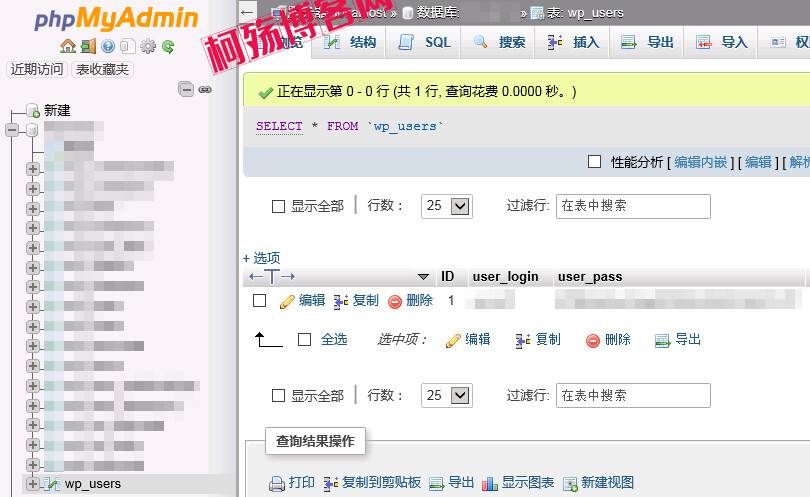Click the printer icon for 打印
The image size is (810, 497).
[x=277, y=484]
